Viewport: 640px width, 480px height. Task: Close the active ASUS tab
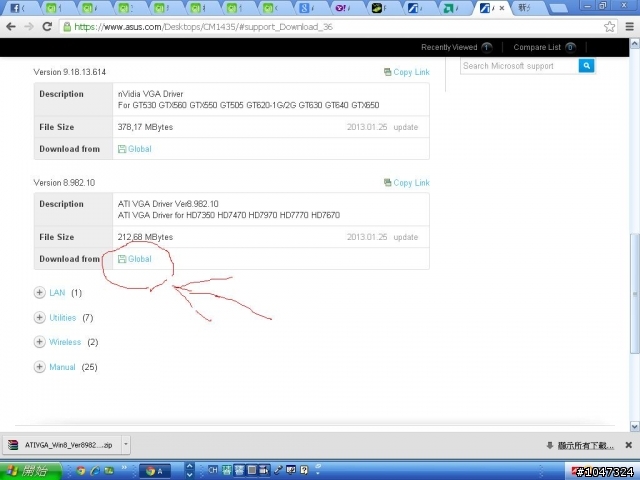click(502, 8)
